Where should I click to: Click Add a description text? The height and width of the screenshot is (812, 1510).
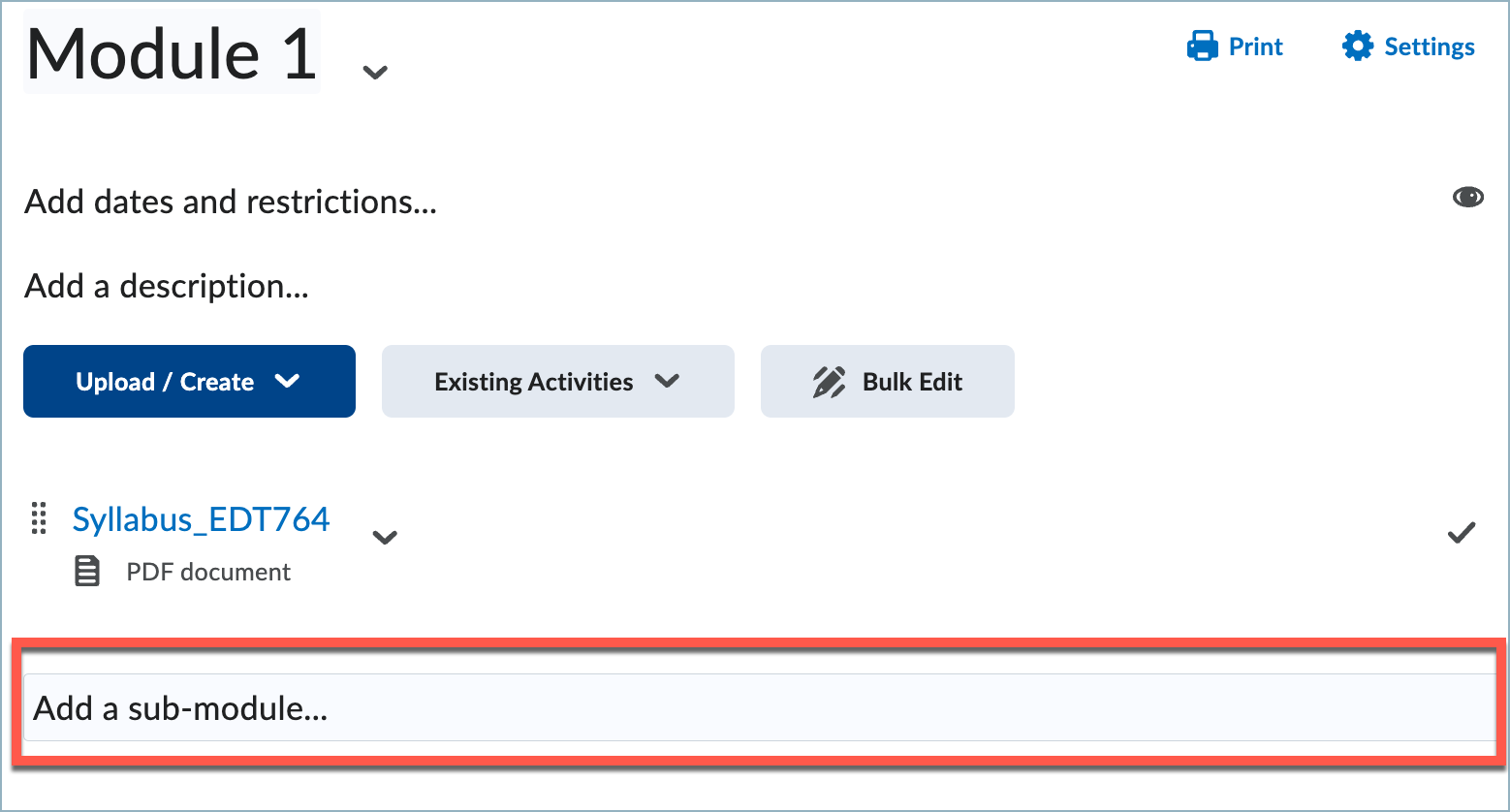[167, 286]
